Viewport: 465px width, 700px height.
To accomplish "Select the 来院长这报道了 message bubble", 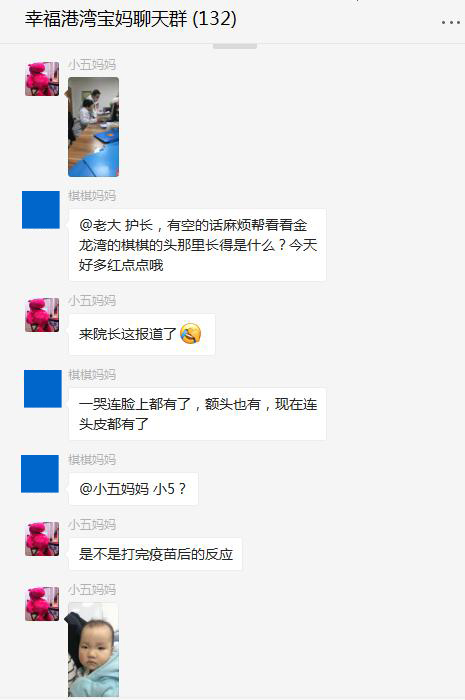I will pos(142,334).
